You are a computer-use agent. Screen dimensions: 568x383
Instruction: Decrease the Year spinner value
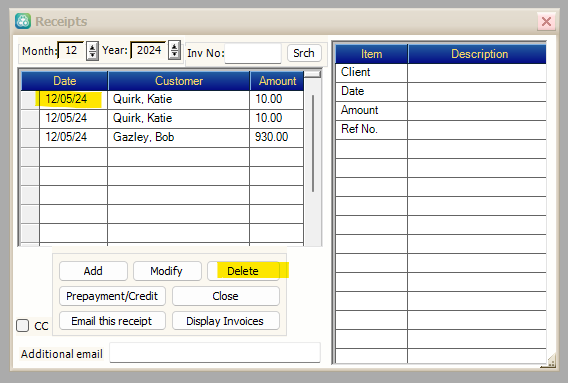pyautogui.click(x=175, y=54)
